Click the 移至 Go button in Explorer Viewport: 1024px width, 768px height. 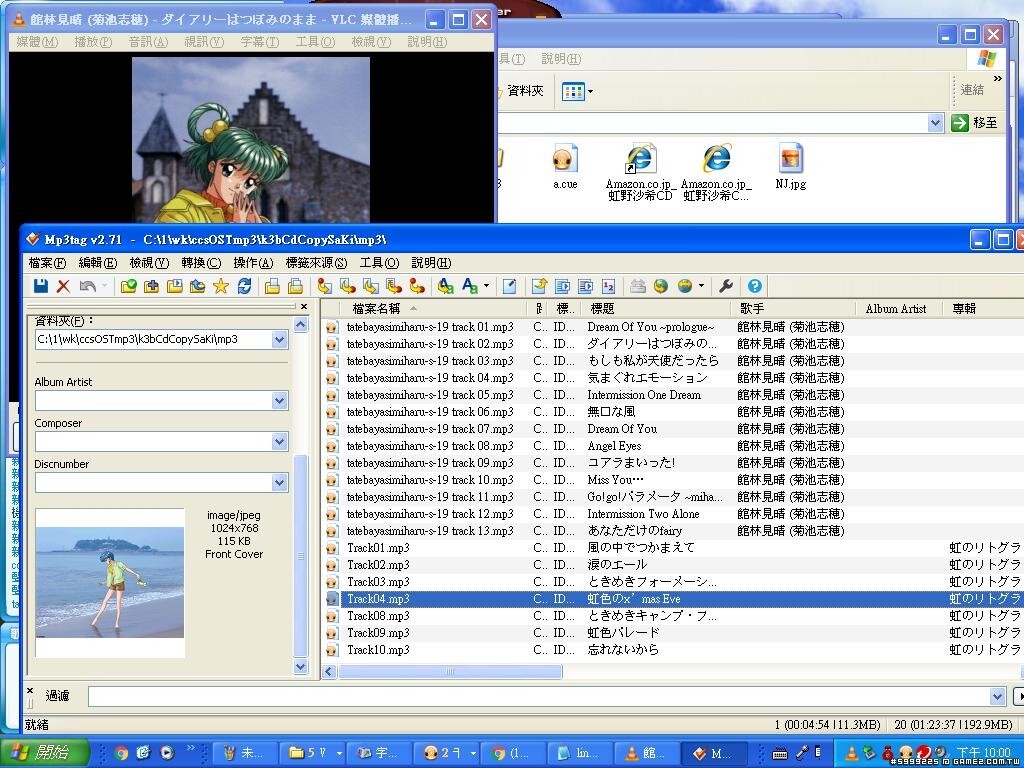975,122
